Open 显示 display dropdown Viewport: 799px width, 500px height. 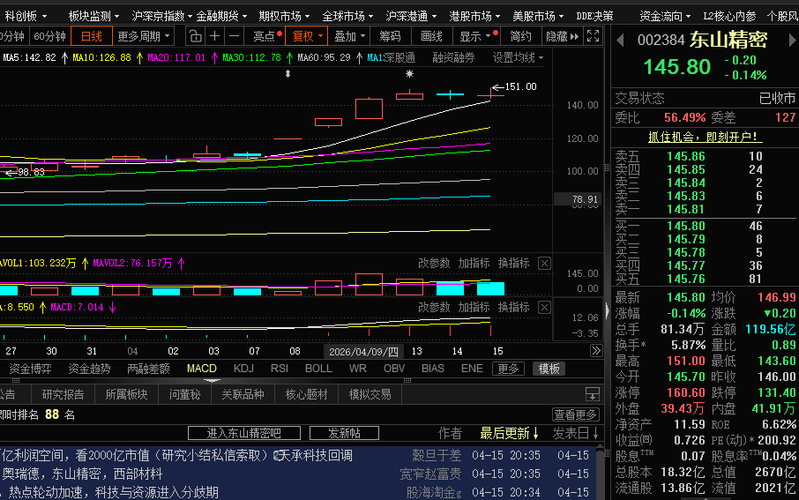475,37
